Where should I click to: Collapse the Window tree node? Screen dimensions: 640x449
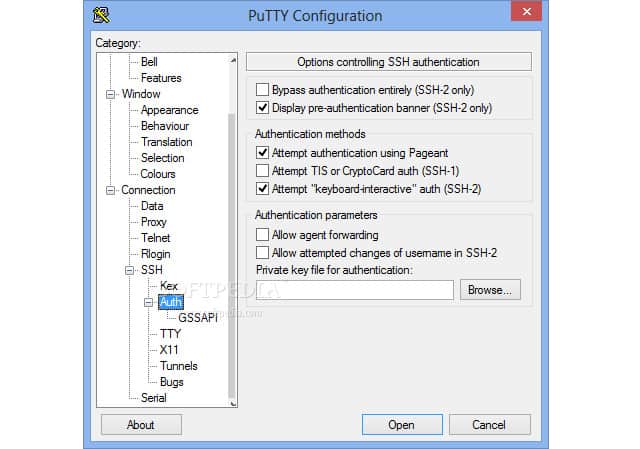click(110, 94)
